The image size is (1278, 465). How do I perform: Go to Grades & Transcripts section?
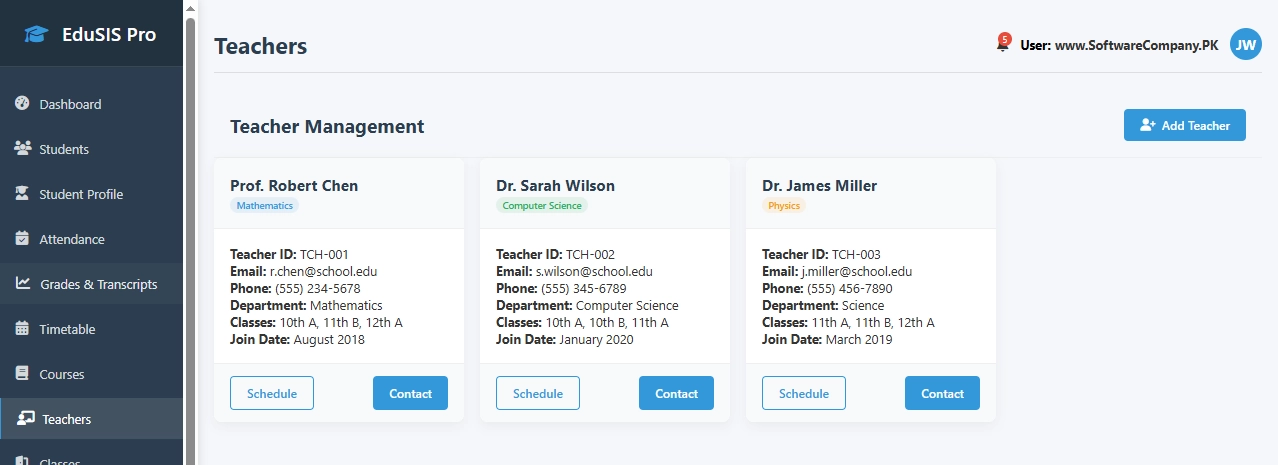pyautogui.click(x=98, y=284)
